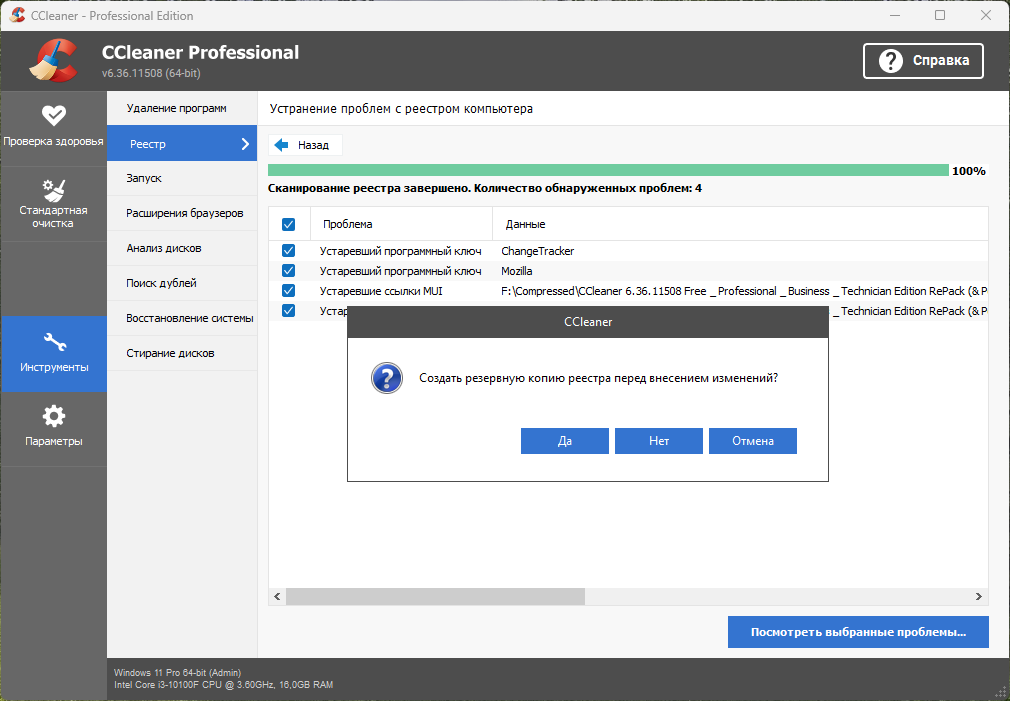Open Стирание дисков menu item
Image resolution: width=1010 pixels, height=701 pixels.
tap(182, 353)
